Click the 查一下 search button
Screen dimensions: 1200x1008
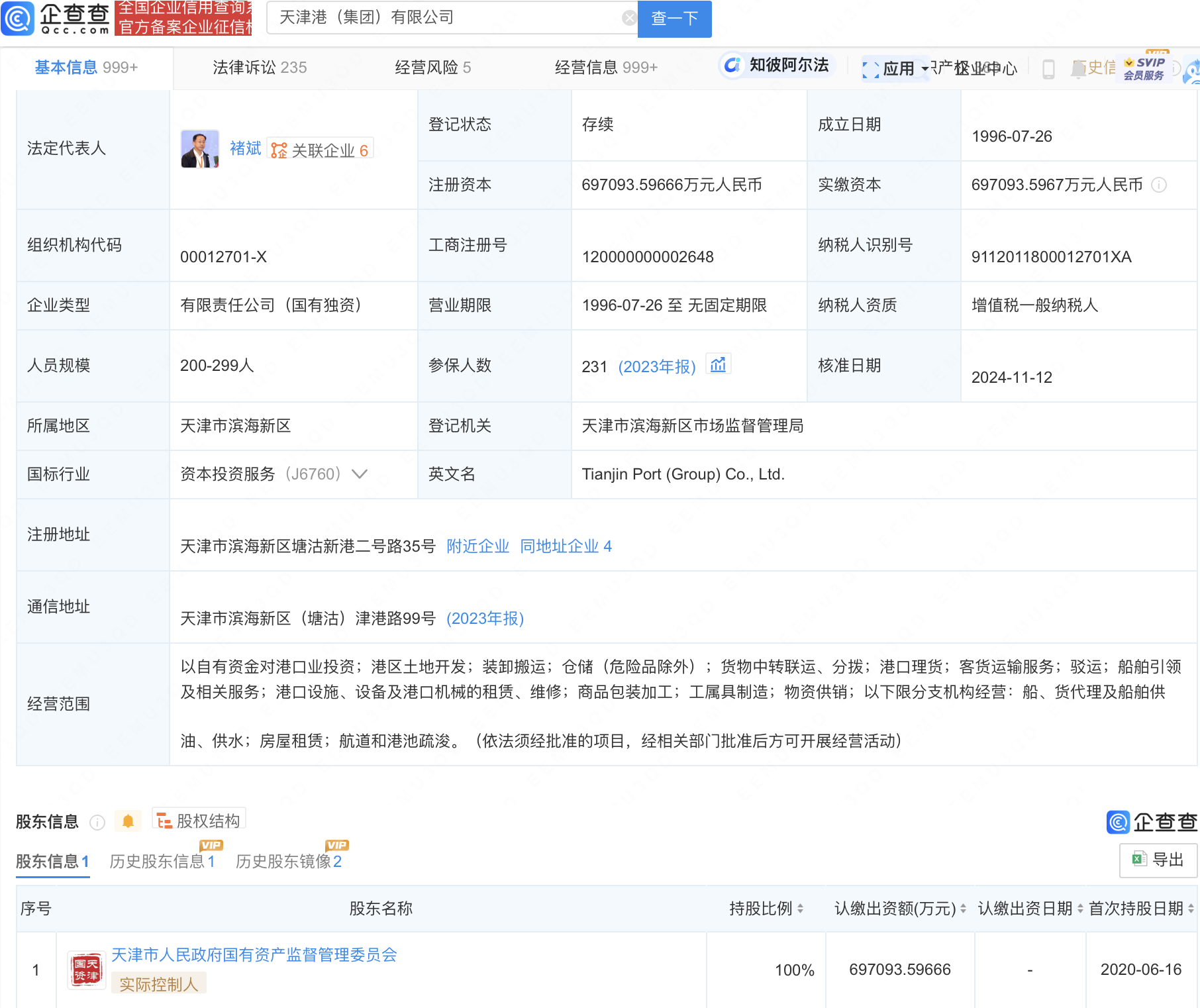(674, 19)
